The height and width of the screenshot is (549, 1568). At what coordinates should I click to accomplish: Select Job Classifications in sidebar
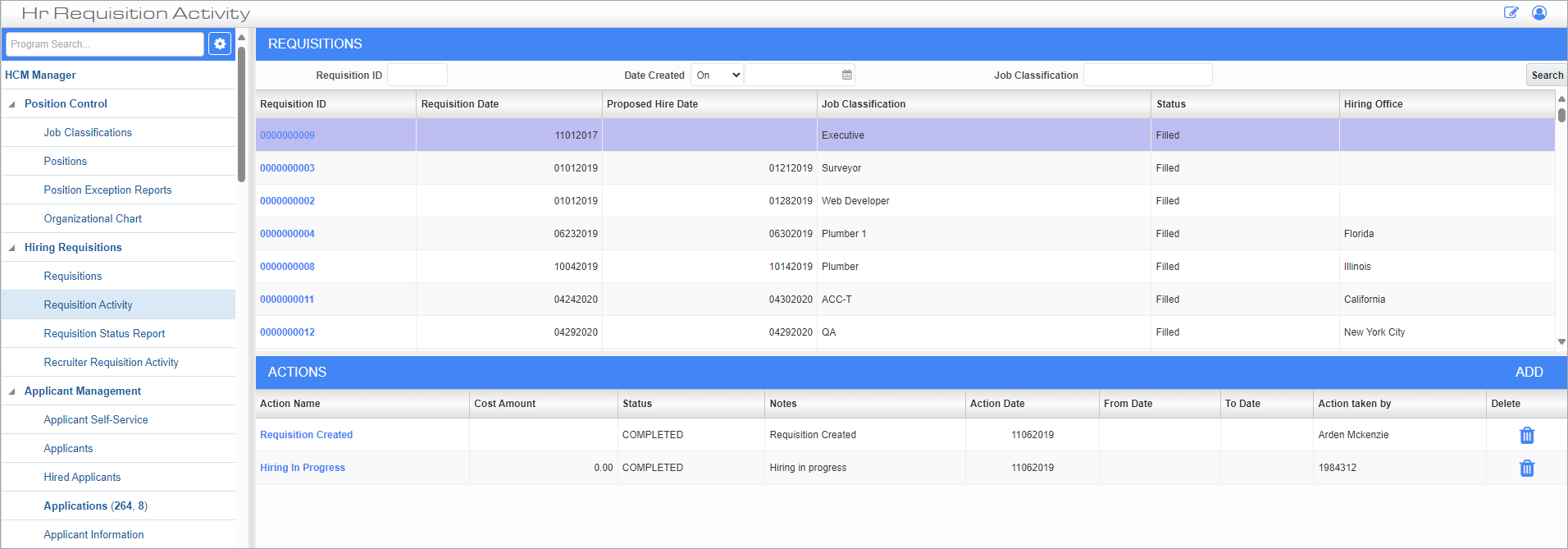pyautogui.click(x=88, y=132)
